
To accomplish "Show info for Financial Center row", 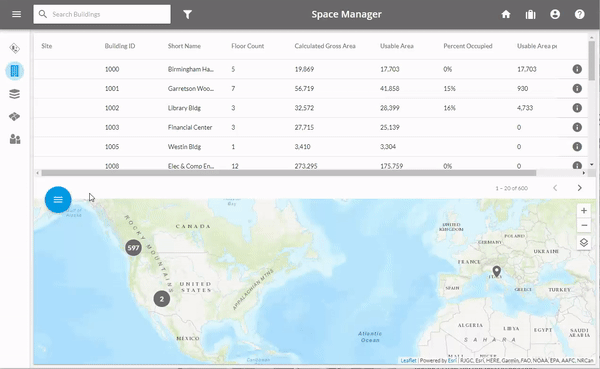I will point(577,127).
